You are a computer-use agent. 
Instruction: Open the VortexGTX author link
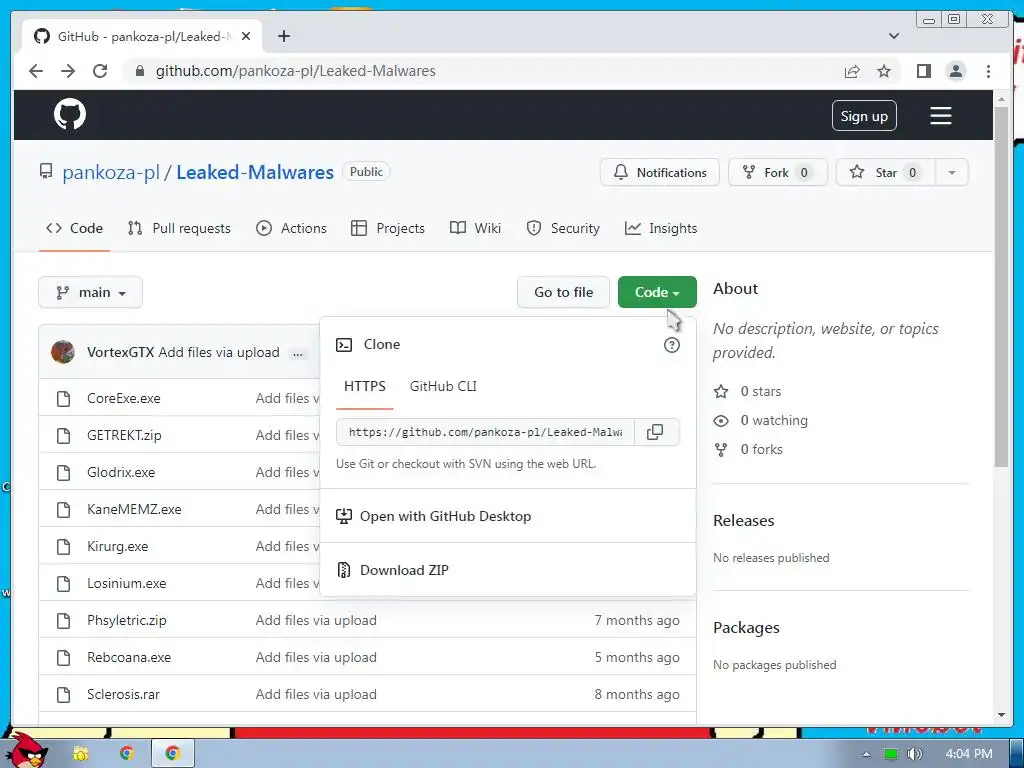pos(120,352)
